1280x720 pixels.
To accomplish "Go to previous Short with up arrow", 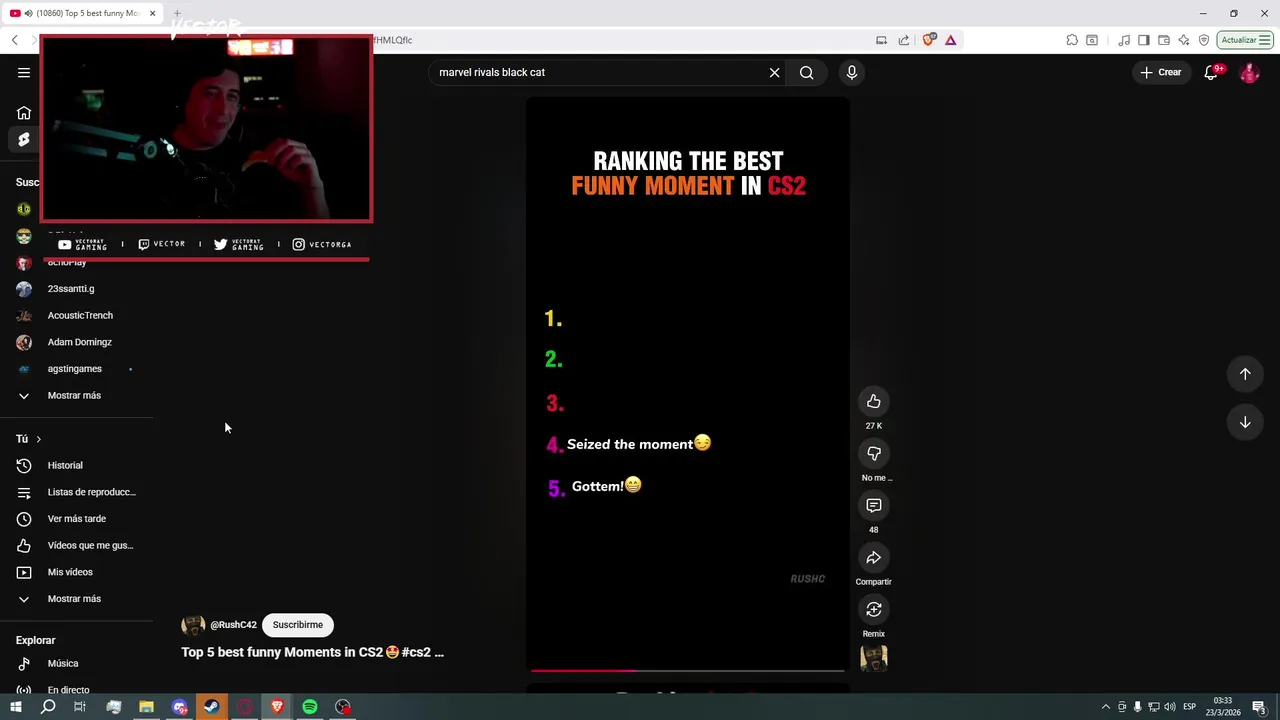I will [x=1245, y=374].
